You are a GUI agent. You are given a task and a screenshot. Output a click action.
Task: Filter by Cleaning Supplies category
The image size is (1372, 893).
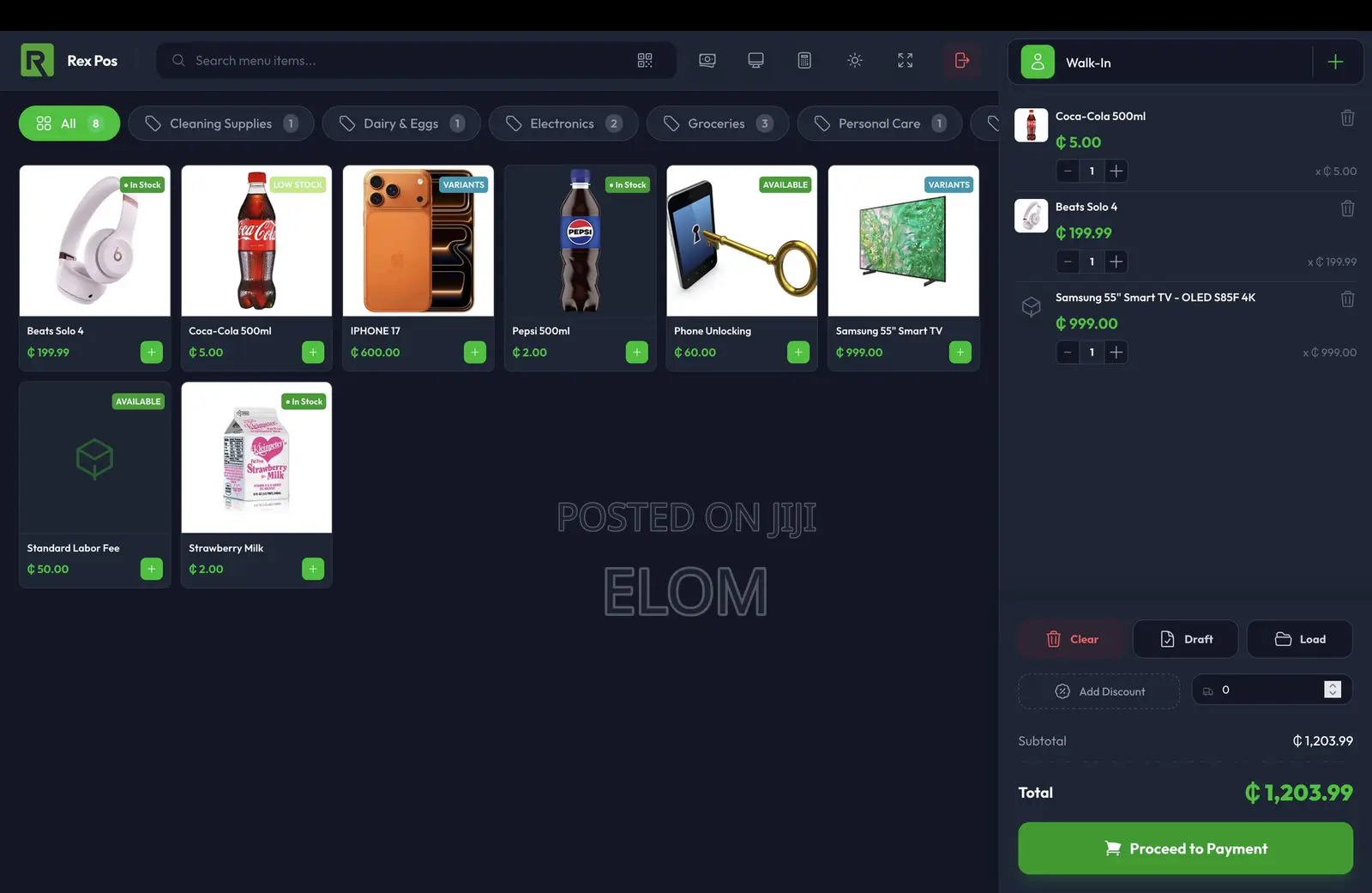[221, 124]
